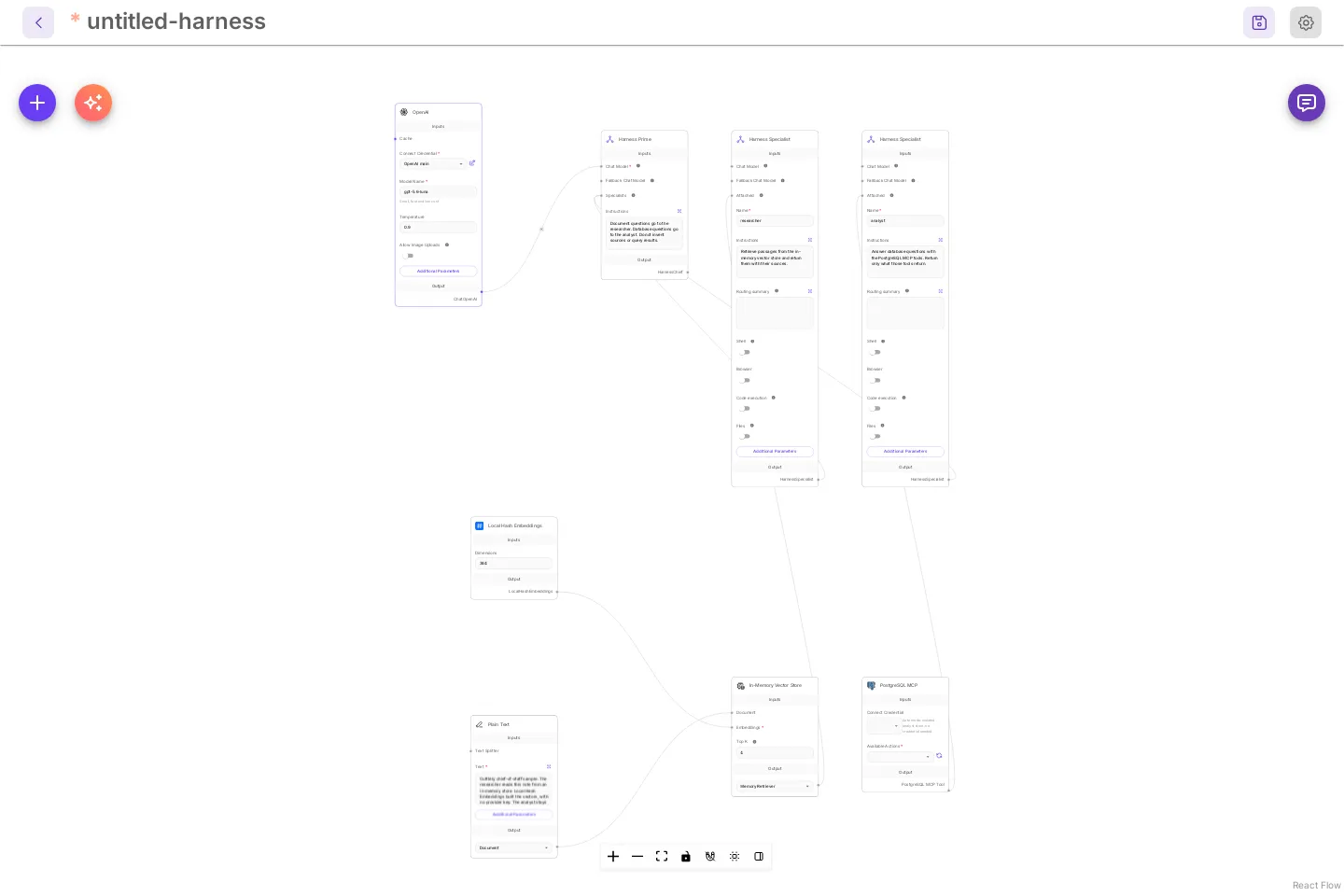Refresh Available Actions in PostgreSQL MCP

[x=939, y=756]
